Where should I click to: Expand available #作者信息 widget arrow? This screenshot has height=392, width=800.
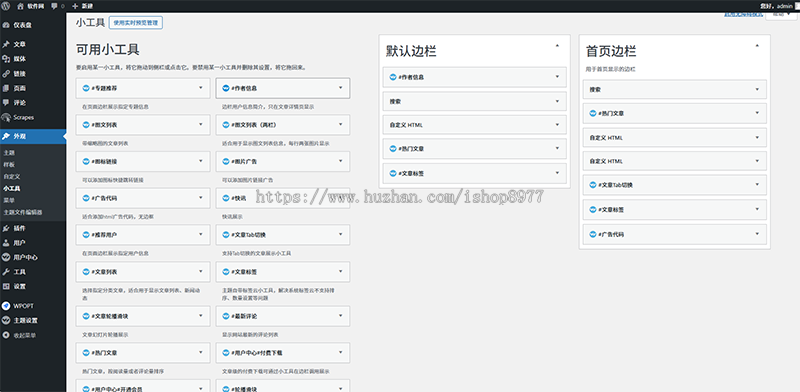point(341,88)
